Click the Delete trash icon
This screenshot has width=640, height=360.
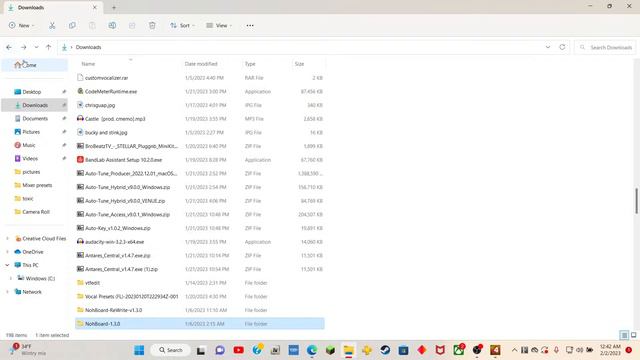point(152,25)
